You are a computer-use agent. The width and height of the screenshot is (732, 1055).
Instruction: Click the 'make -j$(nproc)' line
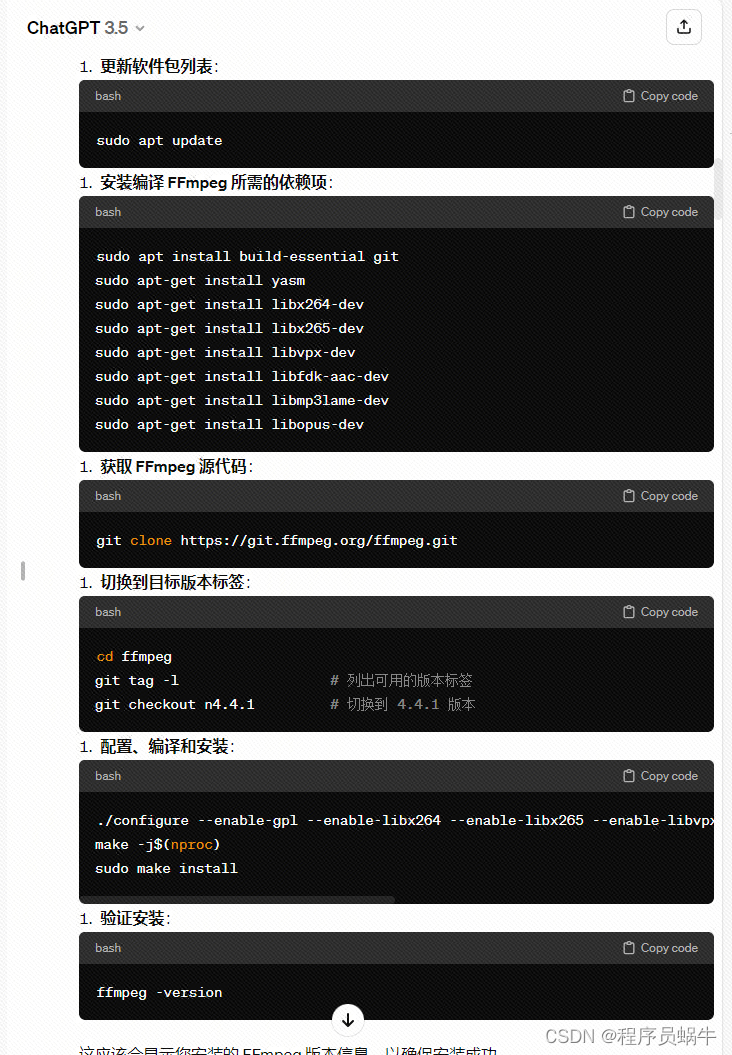coord(157,844)
